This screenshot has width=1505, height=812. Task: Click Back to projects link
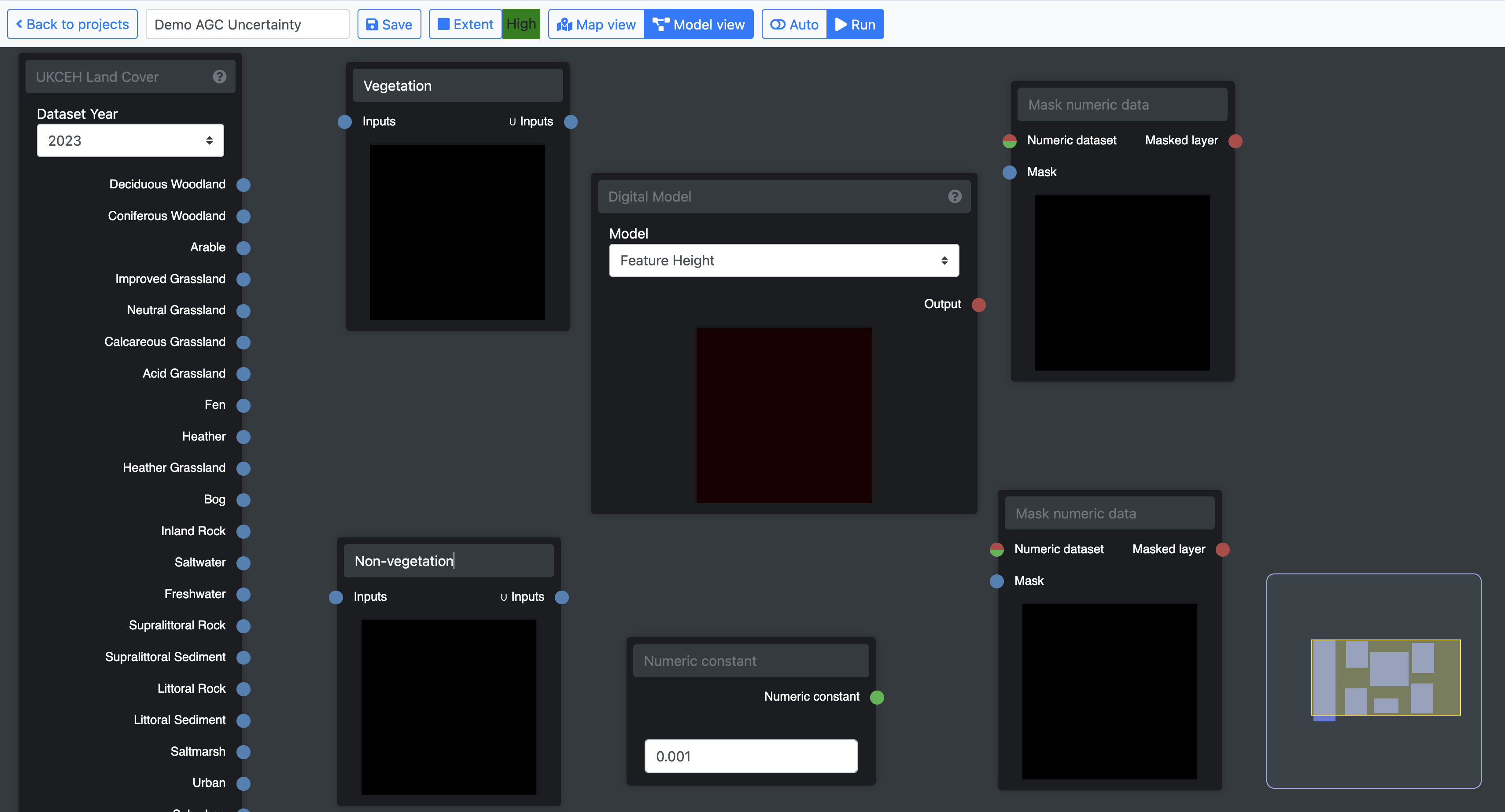[73, 25]
